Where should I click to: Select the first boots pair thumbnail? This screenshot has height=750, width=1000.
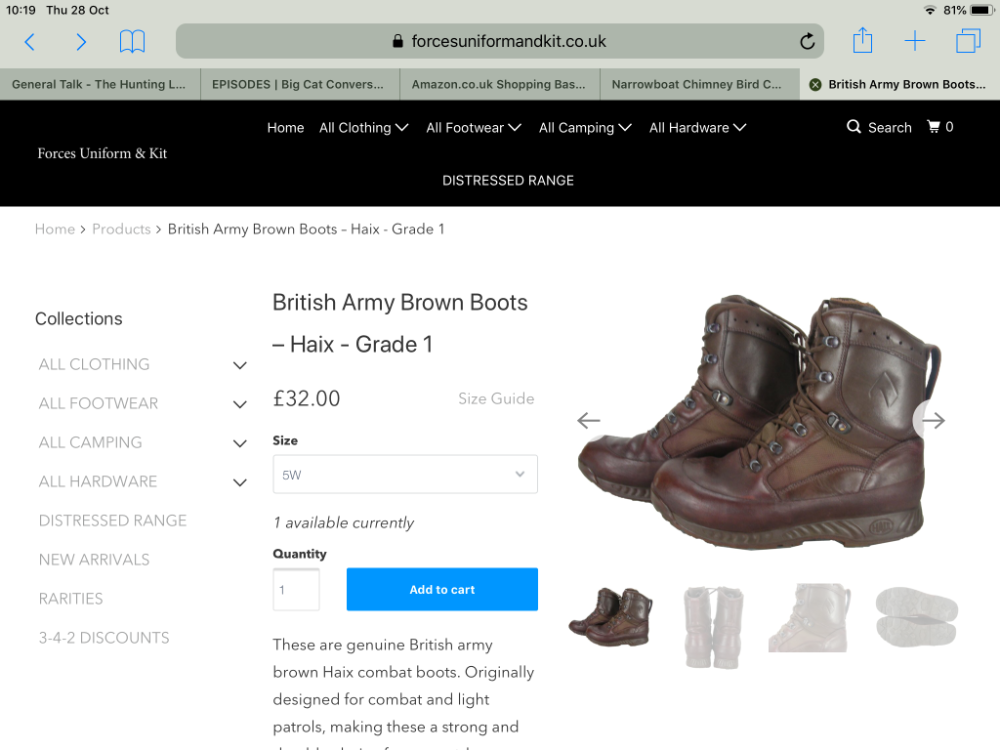(610, 617)
